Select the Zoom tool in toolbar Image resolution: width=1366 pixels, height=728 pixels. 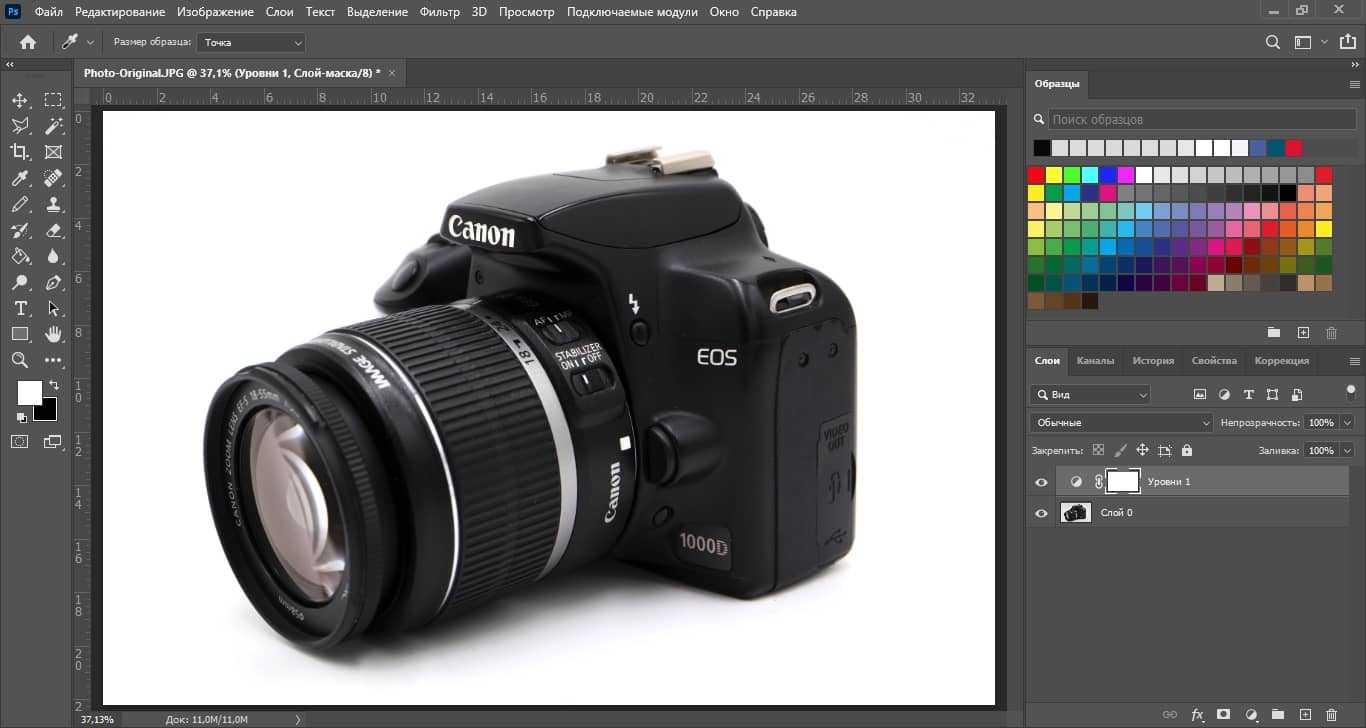click(x=20, y=360)
